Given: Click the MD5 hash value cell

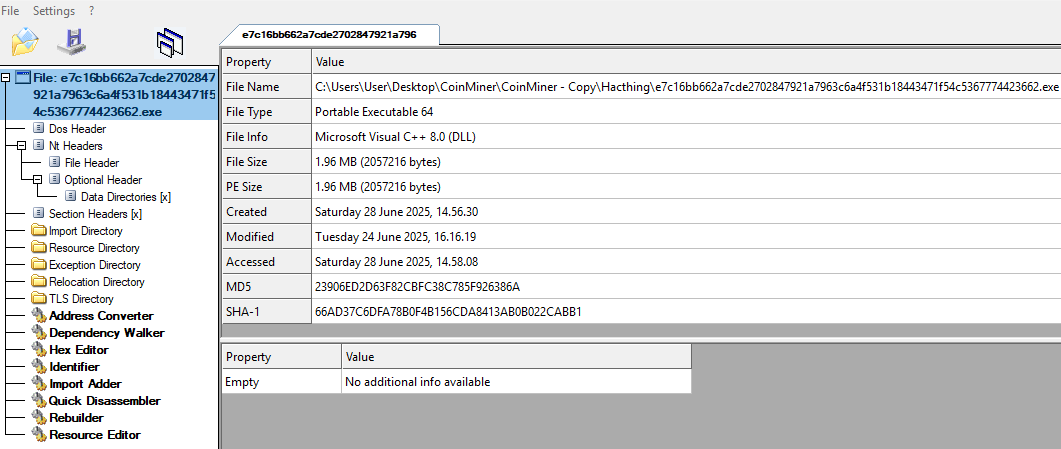Looking at the screenshot, I should [417, 286].
